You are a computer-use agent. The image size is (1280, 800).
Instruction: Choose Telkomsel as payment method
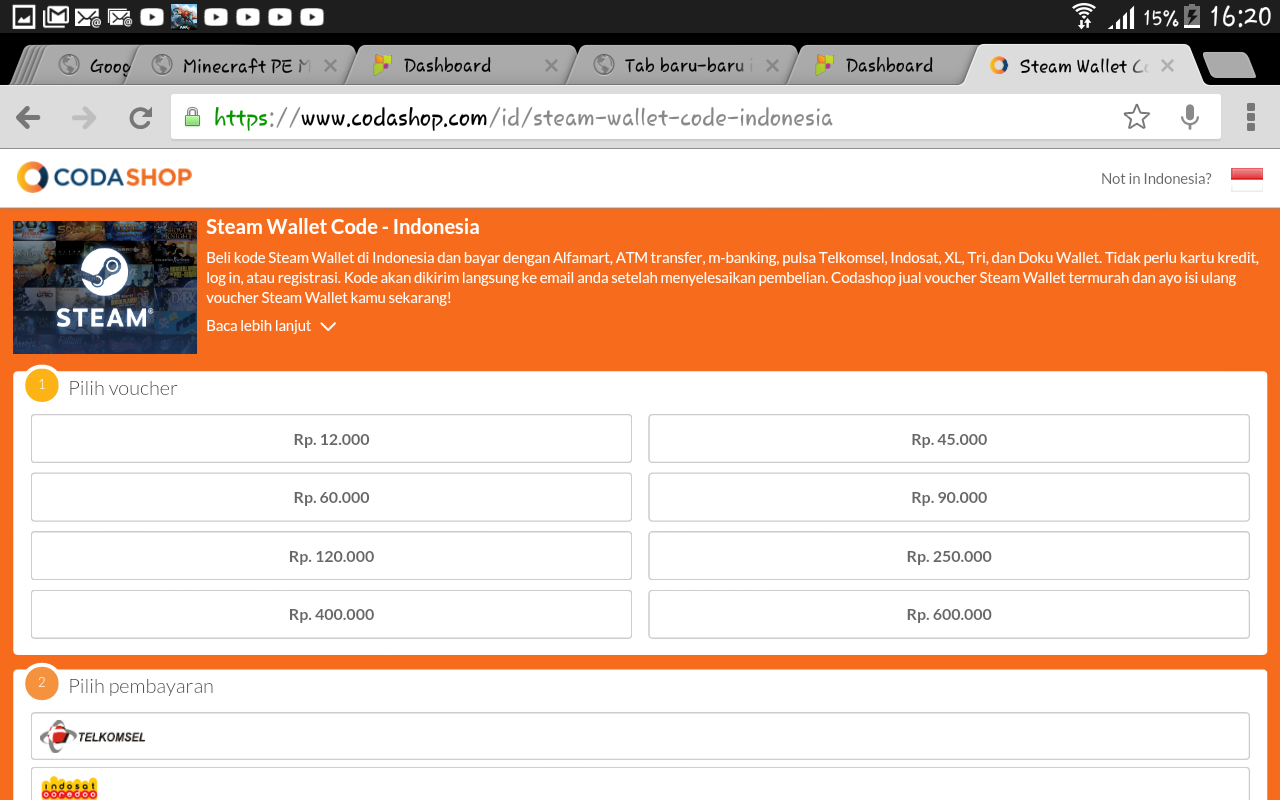tap(640, 736)
